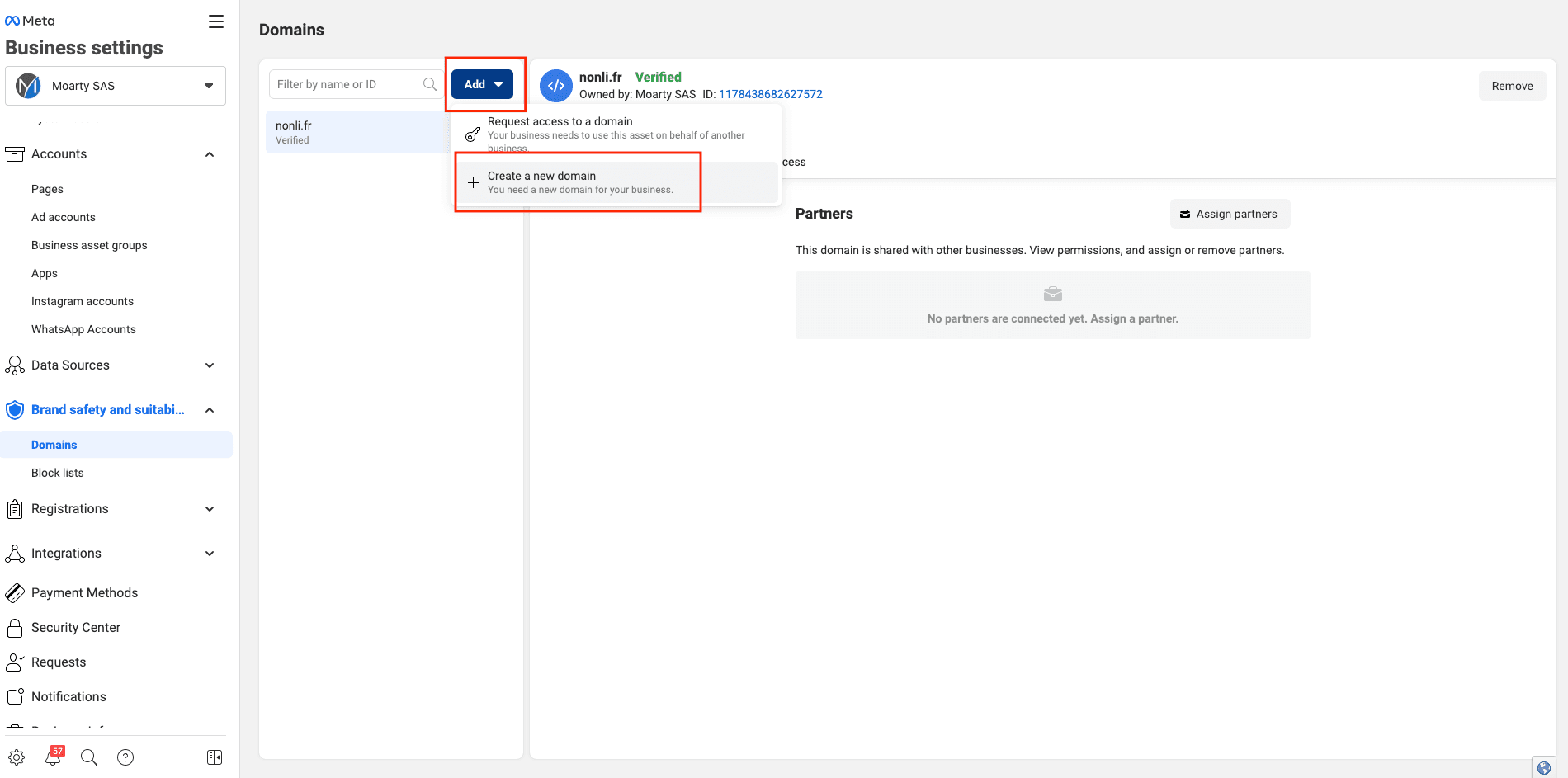1568x778 pixels.
Task: Open the Add dropdown button
Action: pos(483,84)
